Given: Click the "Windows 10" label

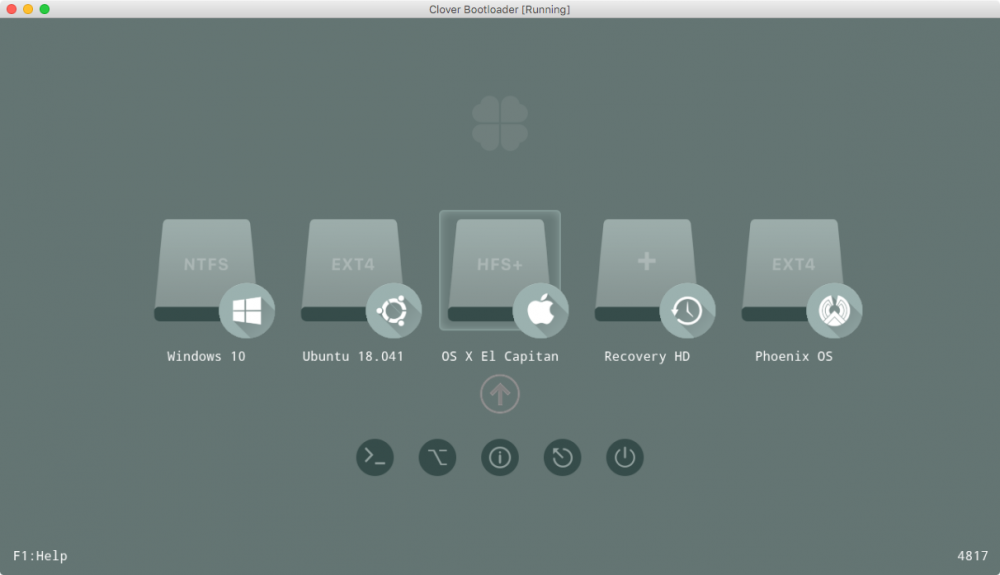Looking at the screenshot, I should (206, 356).
